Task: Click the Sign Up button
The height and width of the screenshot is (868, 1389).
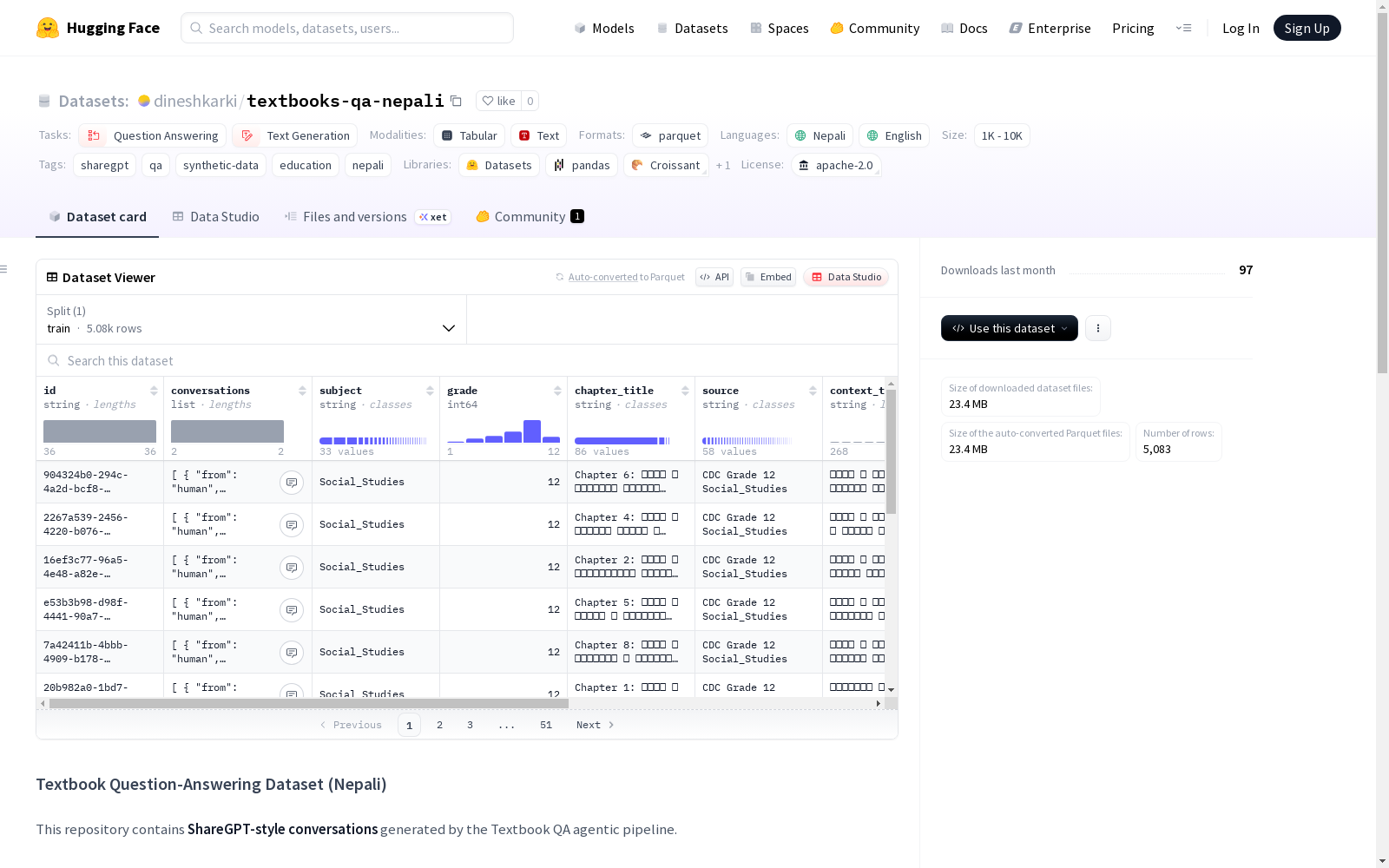Action: coord(1307,28)
